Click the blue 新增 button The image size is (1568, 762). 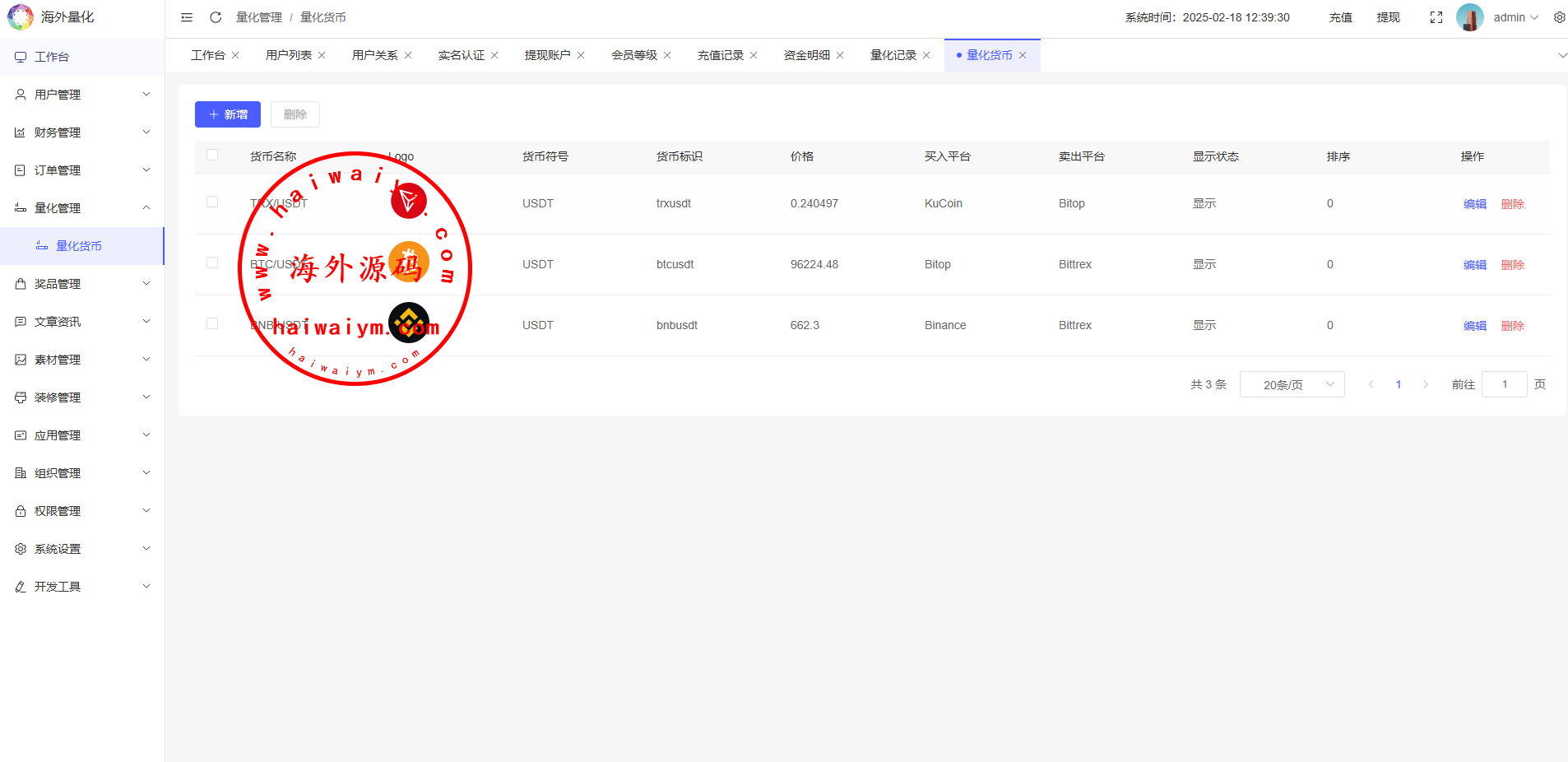coord(228,114)
